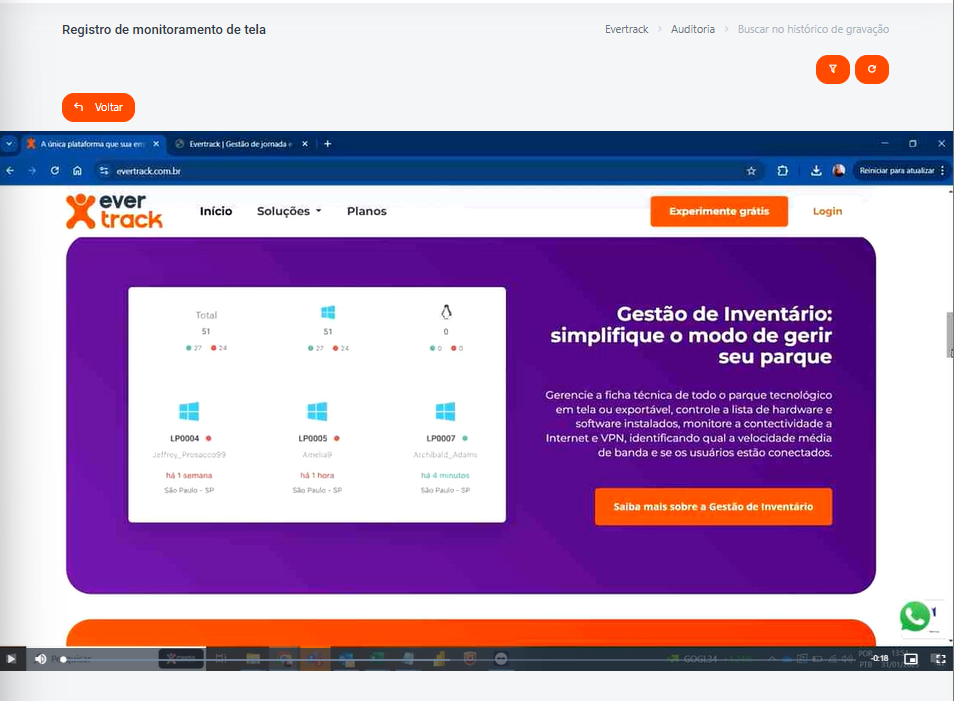Click the orange filter icon button

(832, 69)
